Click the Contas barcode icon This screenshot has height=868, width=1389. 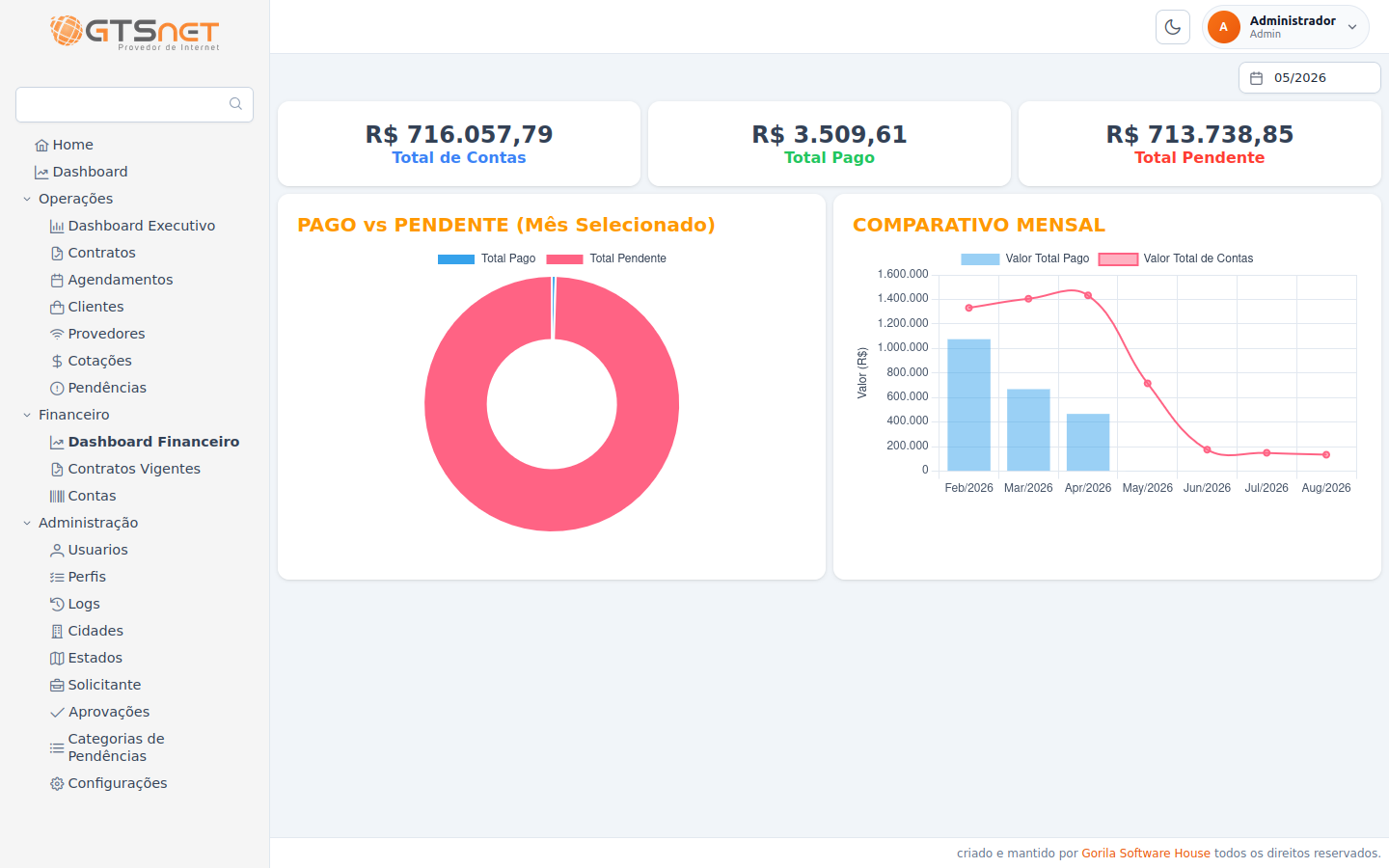tap(57, 497)
